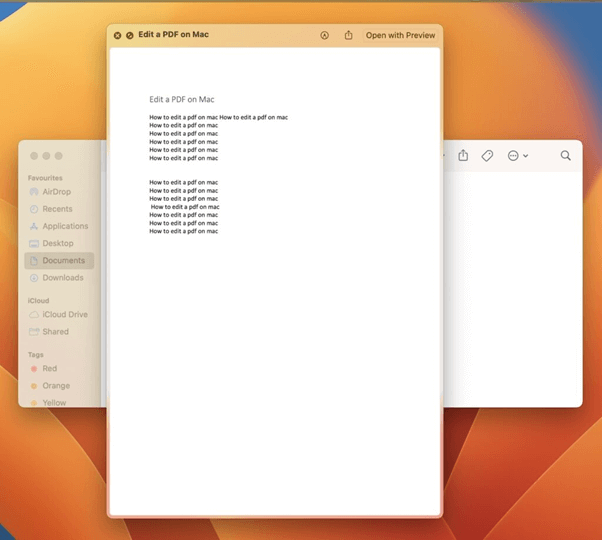Click the yellow tag color dot
Image resolution: width=602 pixels, height=540 pixels.
34,403
